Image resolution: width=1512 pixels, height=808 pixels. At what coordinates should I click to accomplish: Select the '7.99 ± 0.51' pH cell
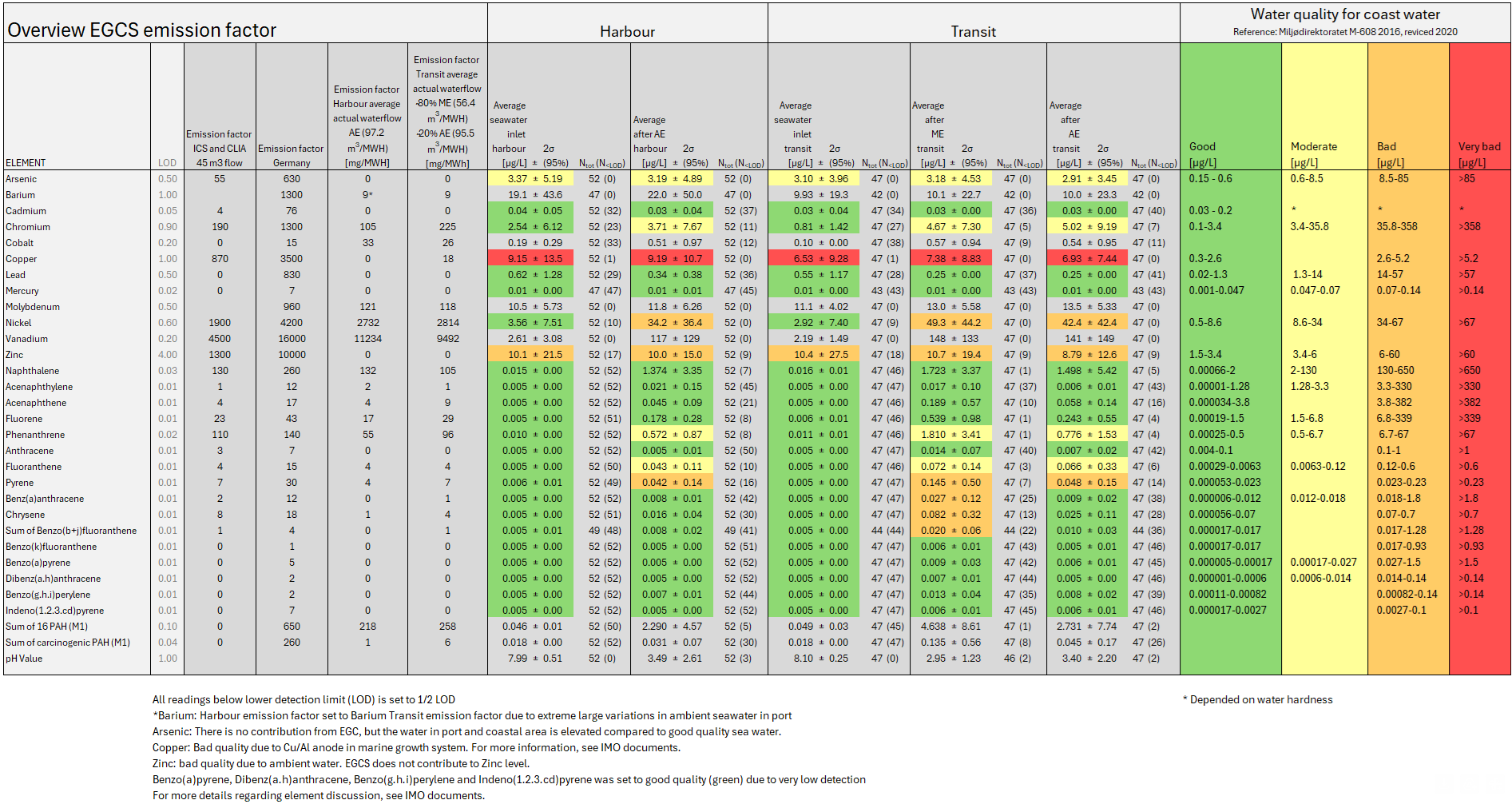[534, 659]
